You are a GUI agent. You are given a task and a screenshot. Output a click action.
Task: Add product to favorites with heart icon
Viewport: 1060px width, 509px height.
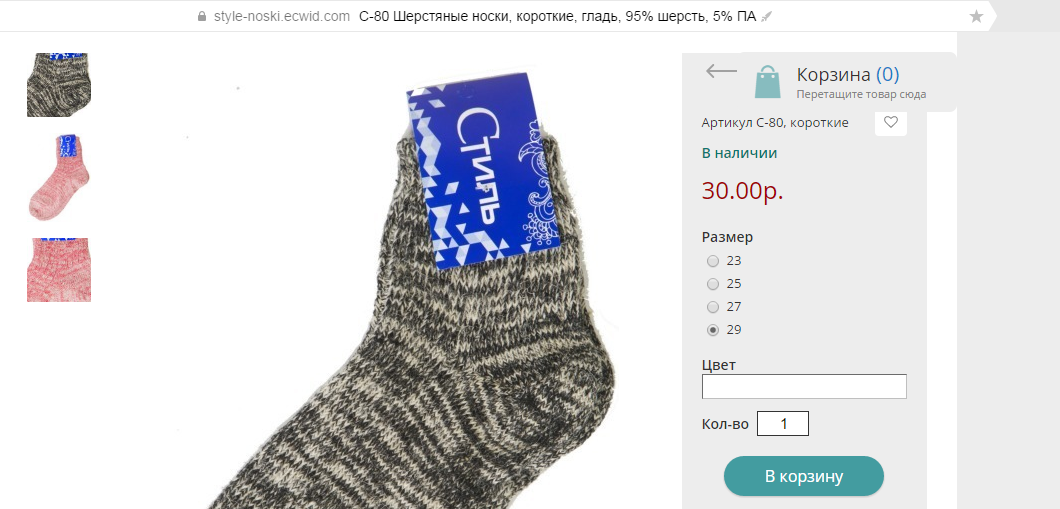coord(890,122)
